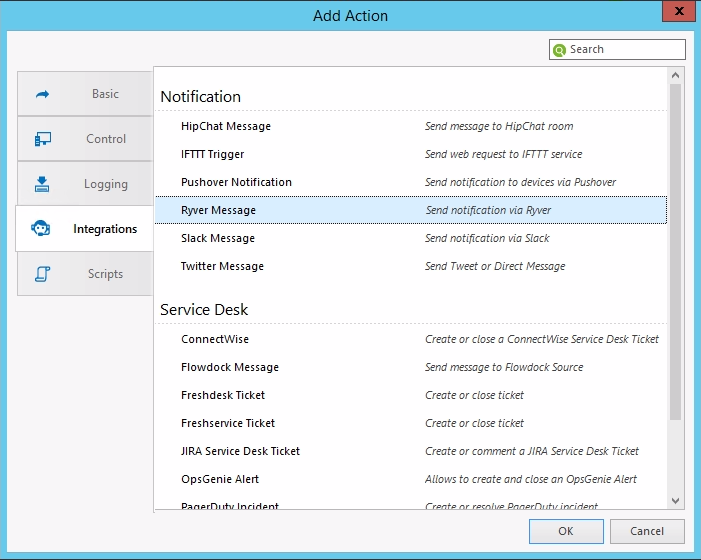701x560 pixels.
Task: Click the green search magnifier icon
Action: pos(559,50)
